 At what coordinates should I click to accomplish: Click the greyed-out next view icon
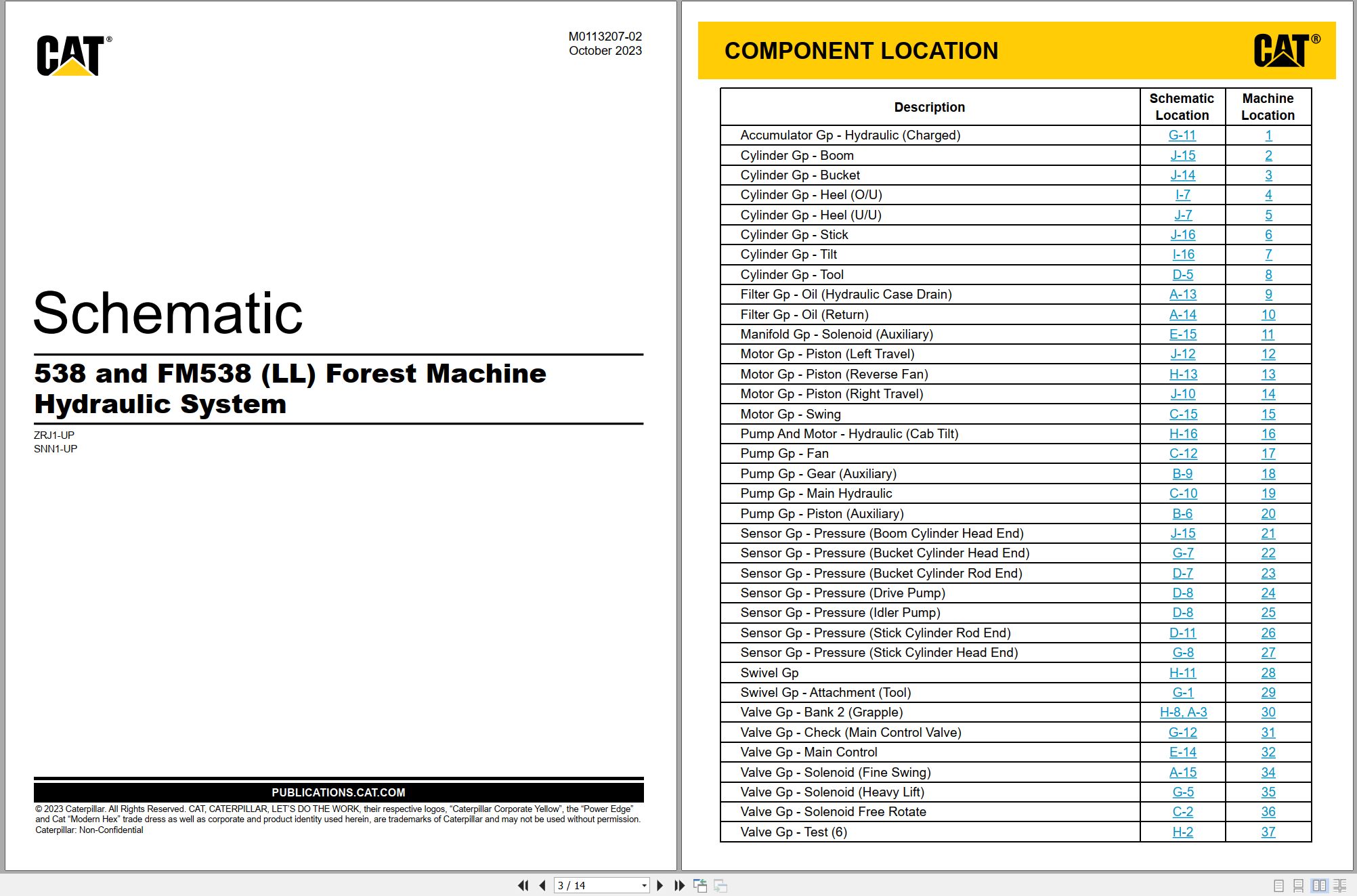tap(720, 885)
